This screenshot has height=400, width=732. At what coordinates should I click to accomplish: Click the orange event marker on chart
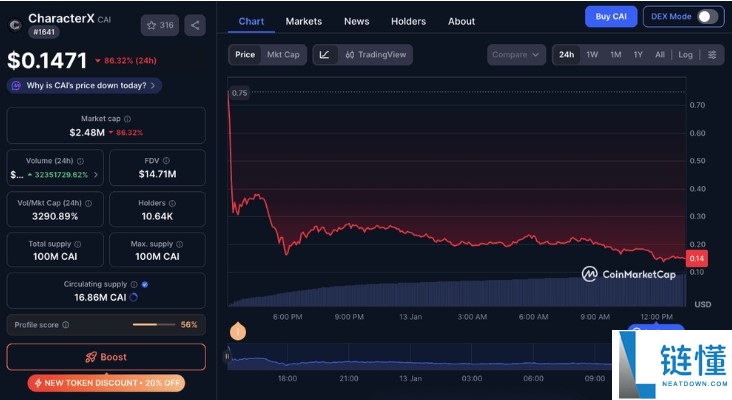click(238, 331)
